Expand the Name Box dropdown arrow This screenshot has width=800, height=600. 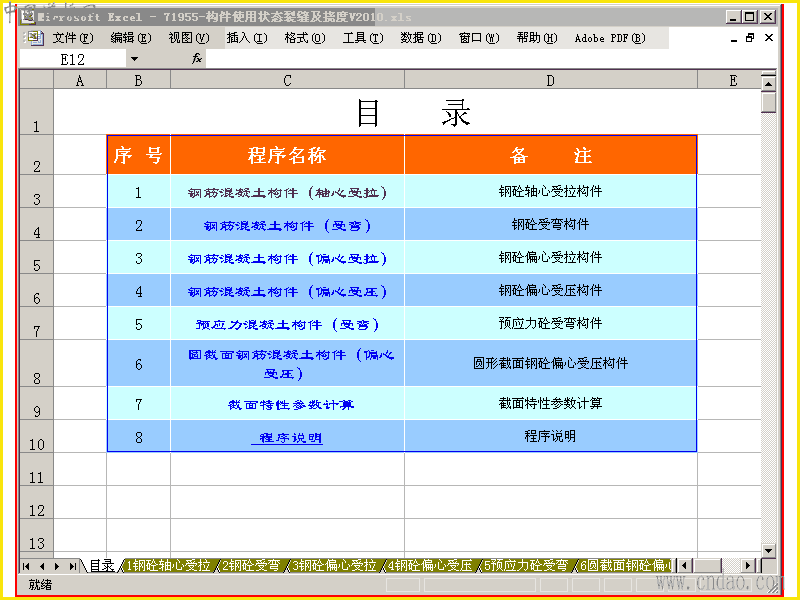pyautogui.click(x=134, y=59)
